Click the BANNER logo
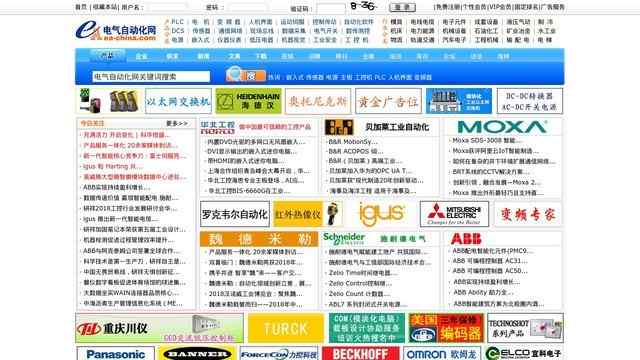This screenshot has width=640, height=360. (x=197, y=354)
